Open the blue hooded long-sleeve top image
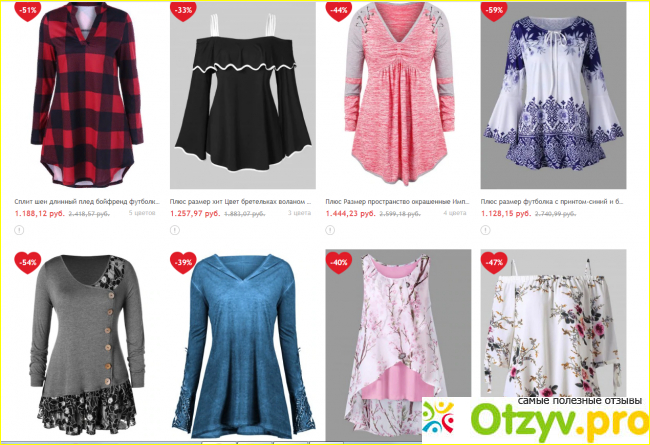This screenshot has width=650, height=445. 243,344
